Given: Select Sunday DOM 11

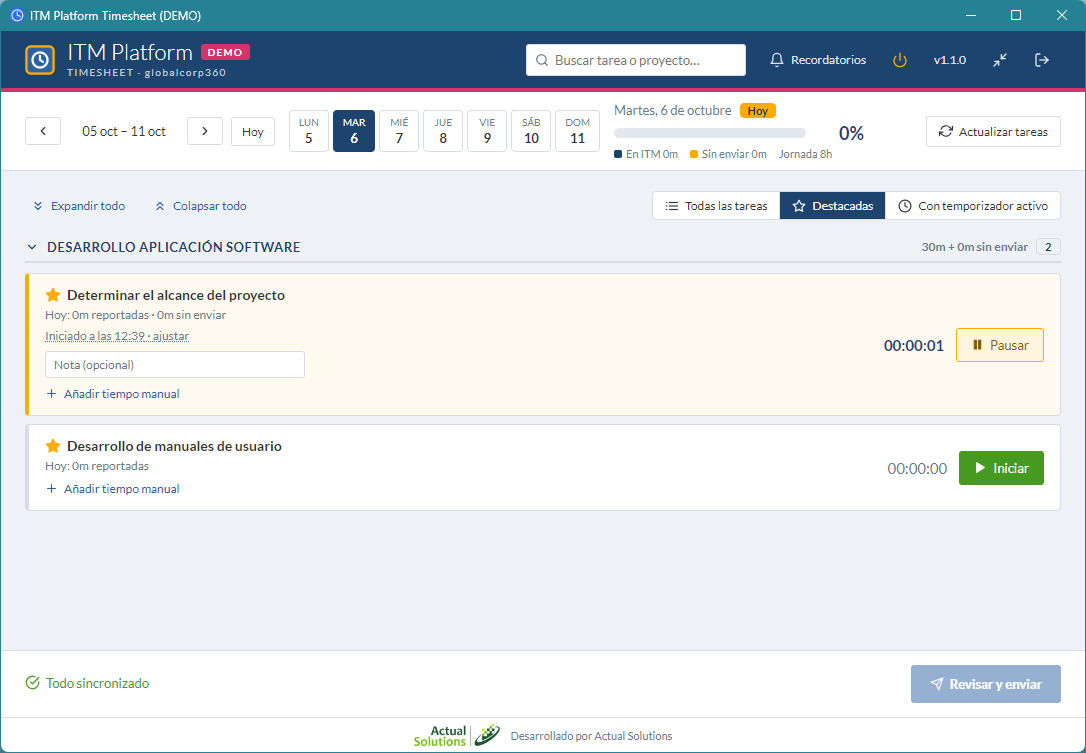Looking at the screenshot, I should click(x=578, y=131).
